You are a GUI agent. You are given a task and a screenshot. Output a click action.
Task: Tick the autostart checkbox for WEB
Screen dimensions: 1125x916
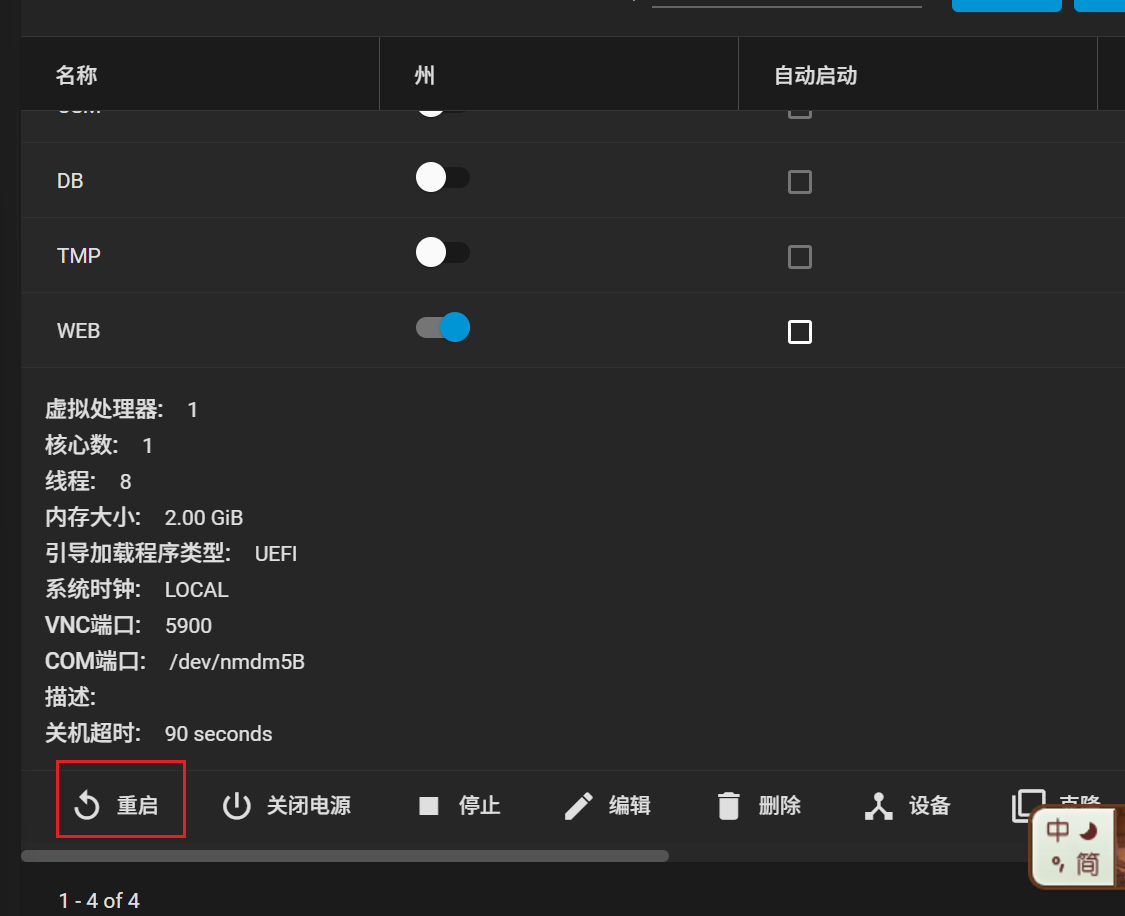800,332
